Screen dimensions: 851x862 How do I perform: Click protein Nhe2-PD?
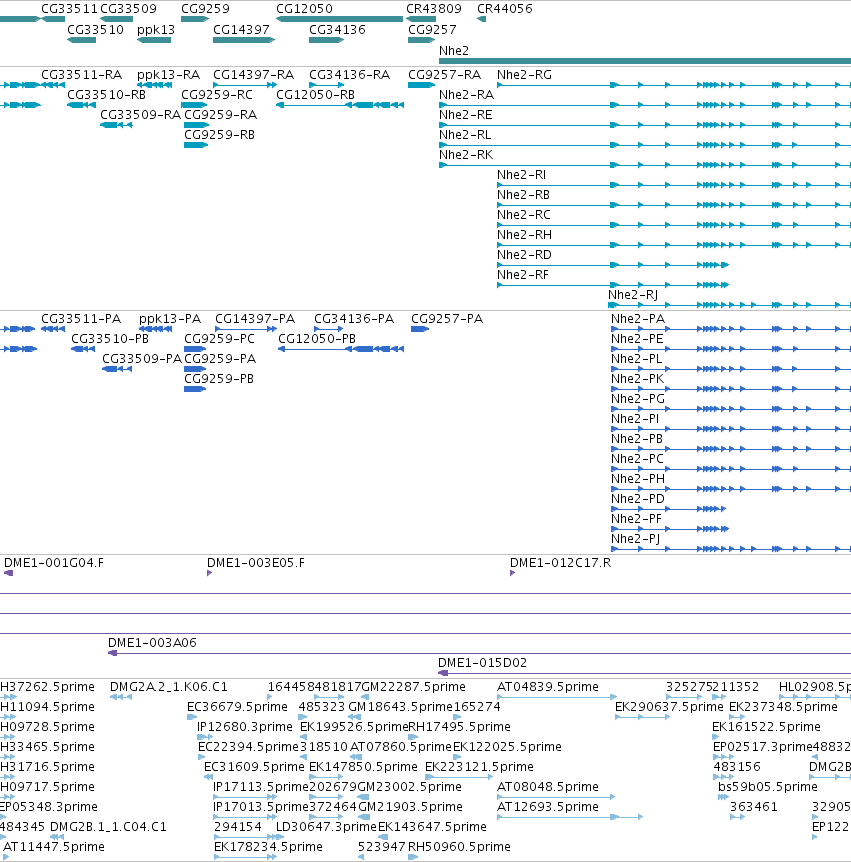coord(638,499)
